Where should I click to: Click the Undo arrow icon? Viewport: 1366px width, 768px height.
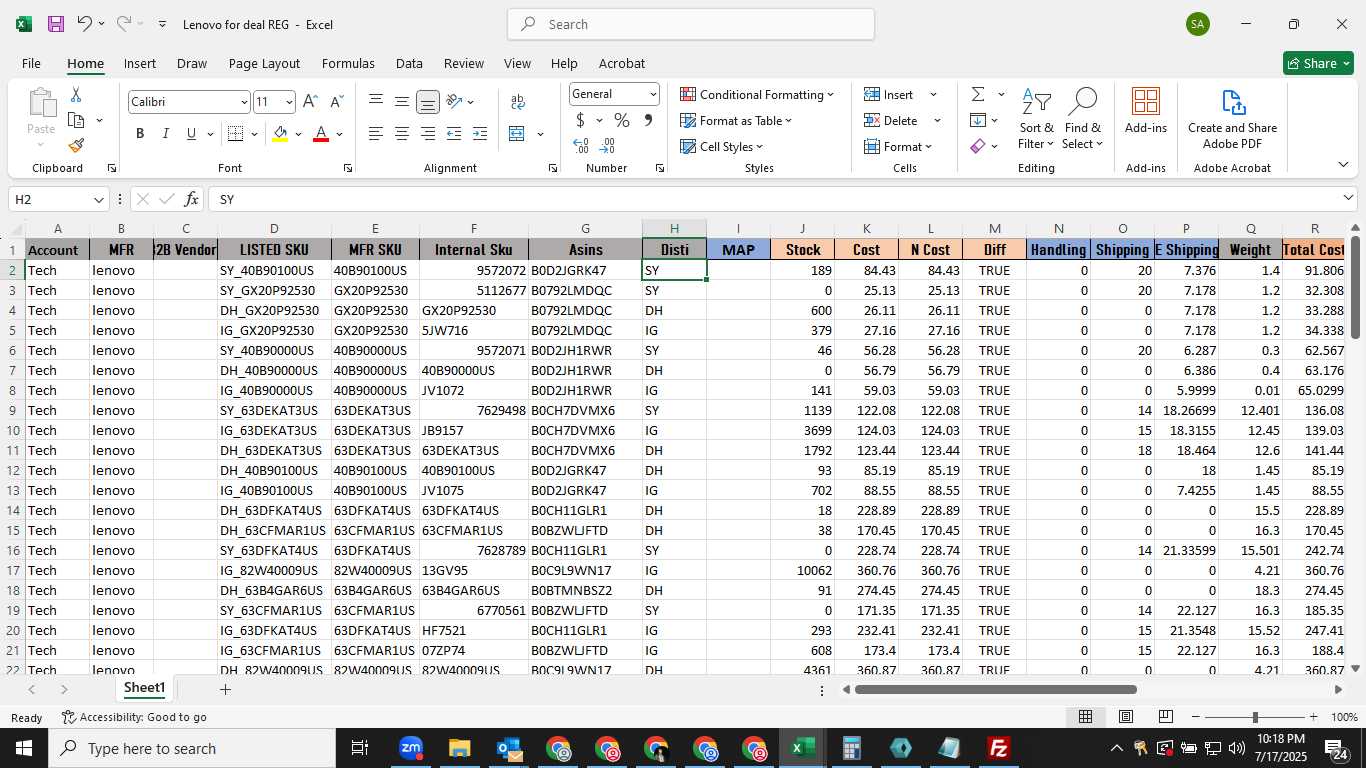point(85,24)
